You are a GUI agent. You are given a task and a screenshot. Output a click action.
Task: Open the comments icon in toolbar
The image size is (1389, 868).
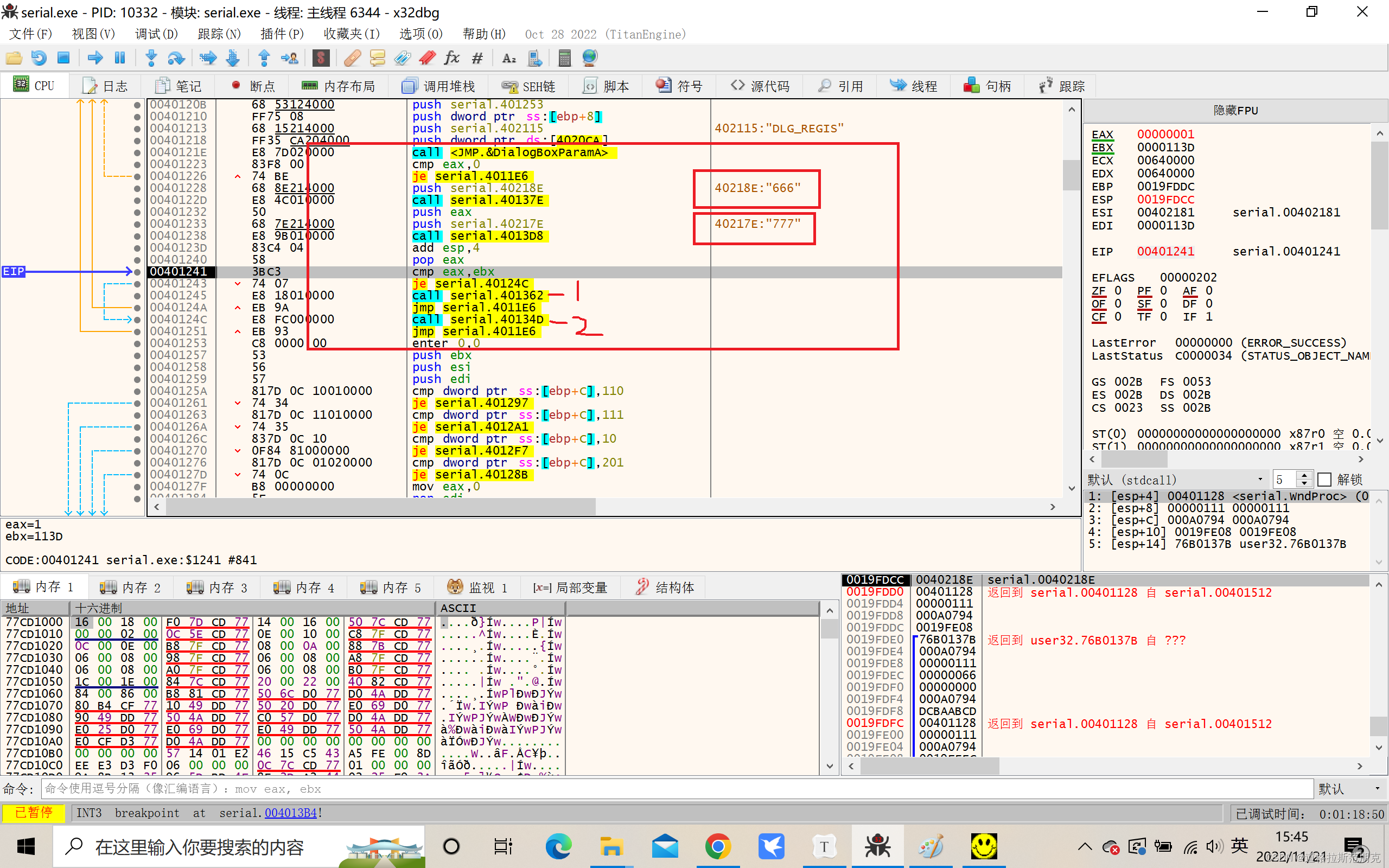click(377, 58)
